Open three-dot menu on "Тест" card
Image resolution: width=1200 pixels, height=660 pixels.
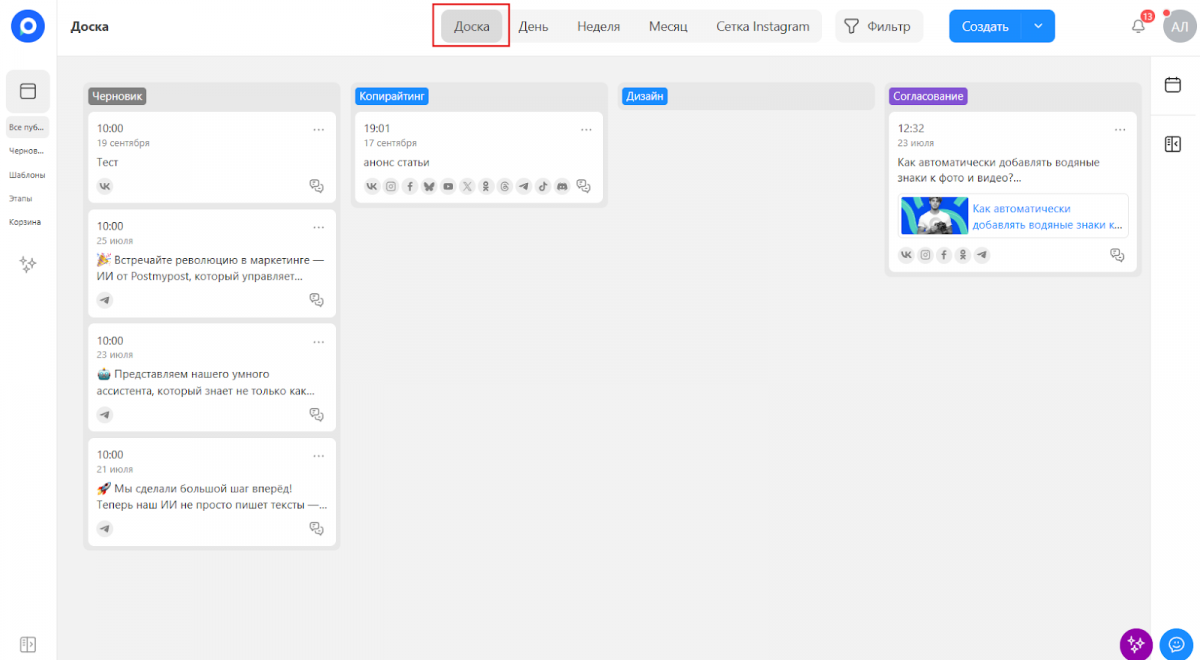(x=319, y=129)
